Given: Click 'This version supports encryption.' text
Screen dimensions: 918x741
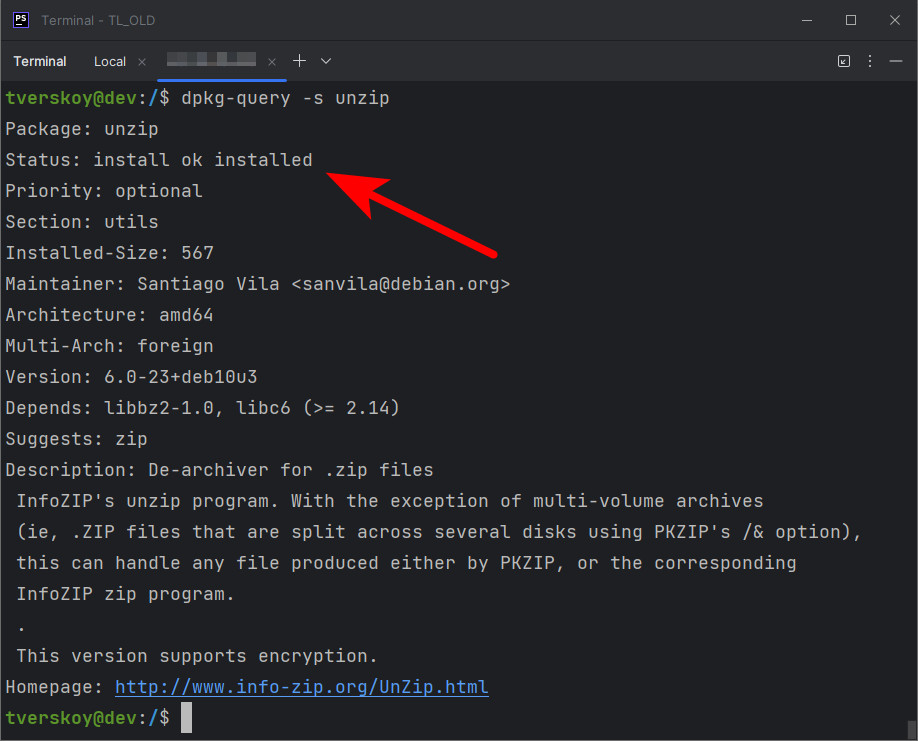Looking at the screenshot, I should 197,656.
